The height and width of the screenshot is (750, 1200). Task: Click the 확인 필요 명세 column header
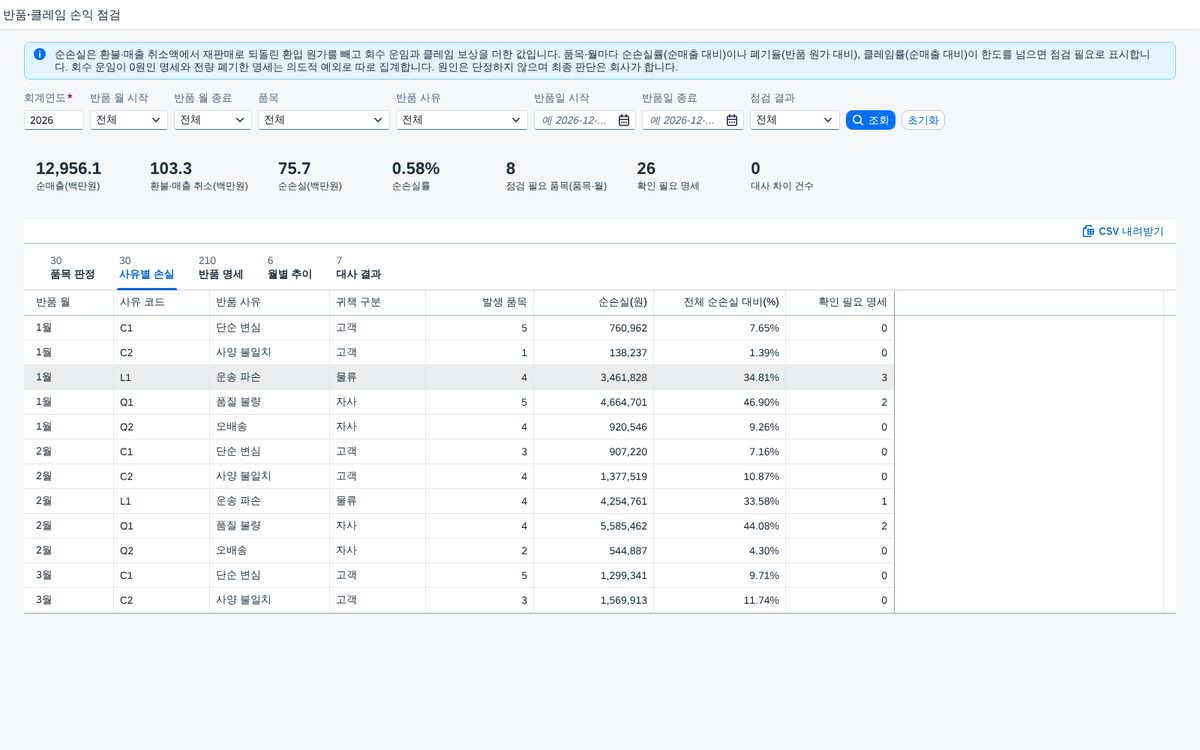[x=839, y=302]
